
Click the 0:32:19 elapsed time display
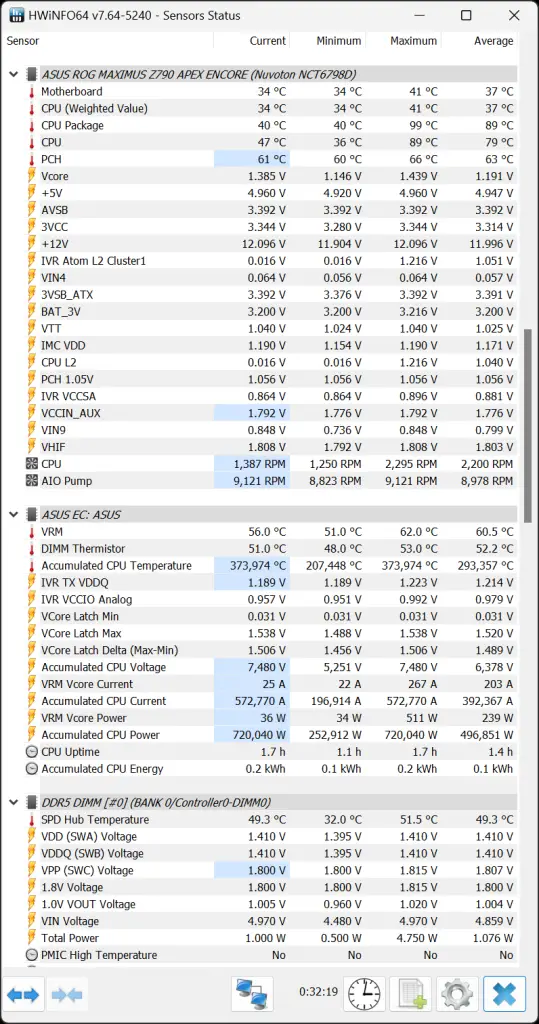tap(319, 992)
